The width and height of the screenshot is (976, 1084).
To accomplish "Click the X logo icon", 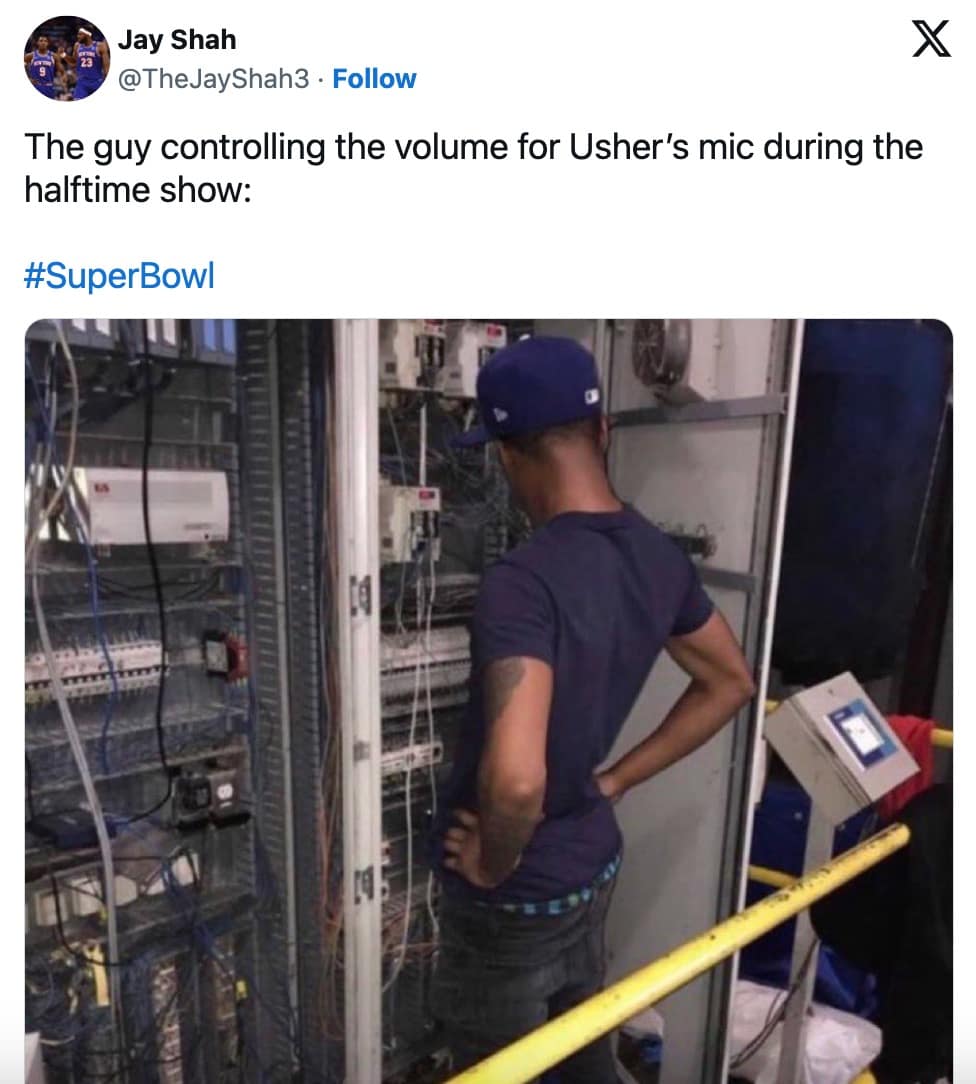I will coord(931,39).
